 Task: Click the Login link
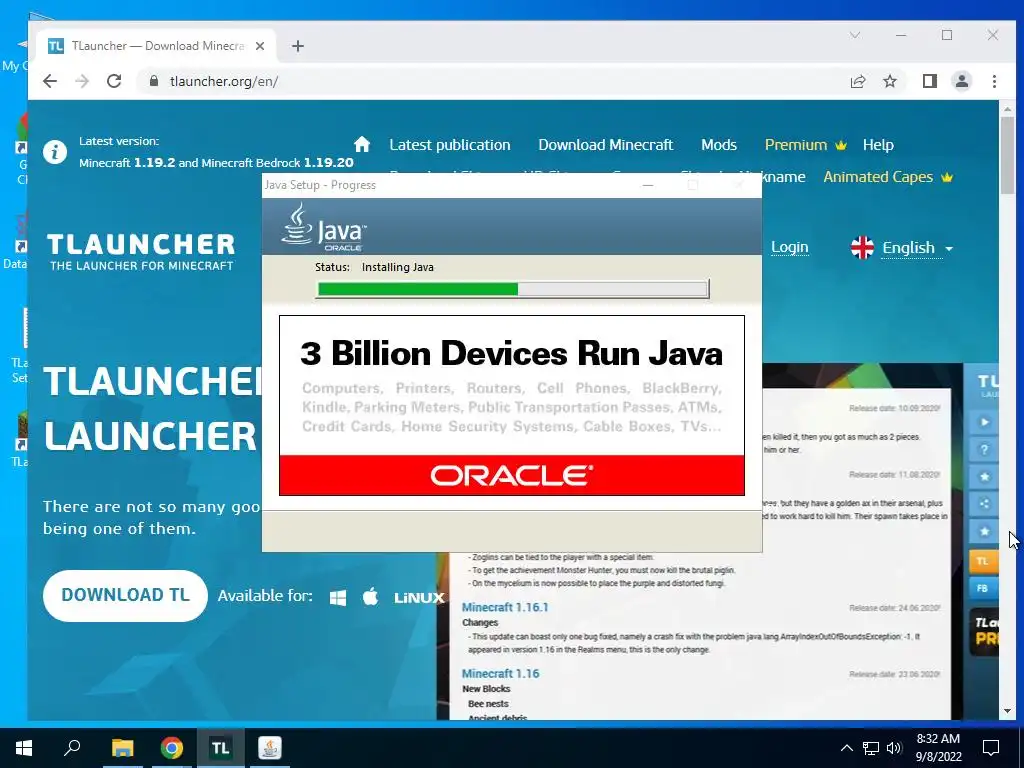click(790, 248)
